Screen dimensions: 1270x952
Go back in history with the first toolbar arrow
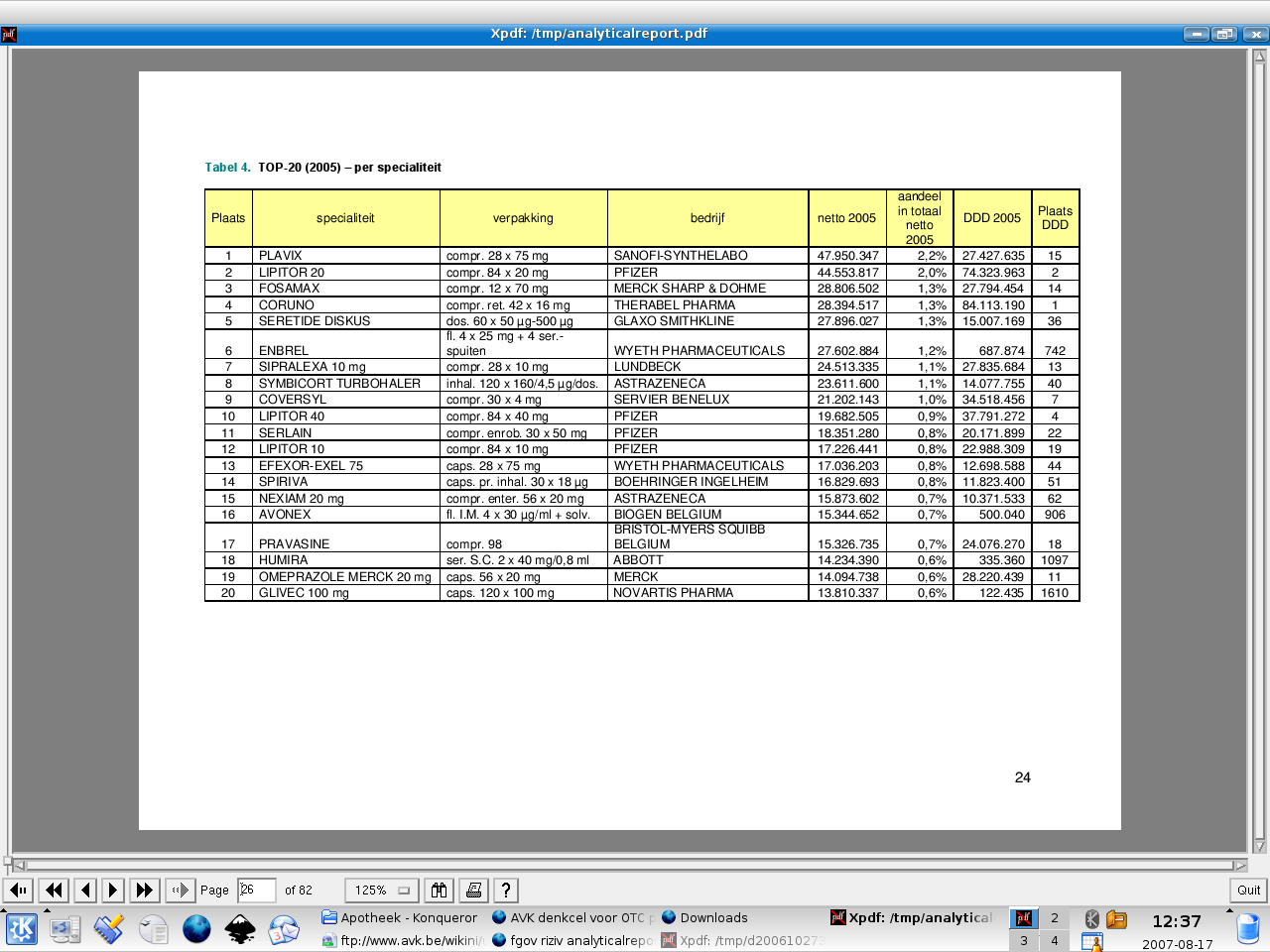coord(20,891)
